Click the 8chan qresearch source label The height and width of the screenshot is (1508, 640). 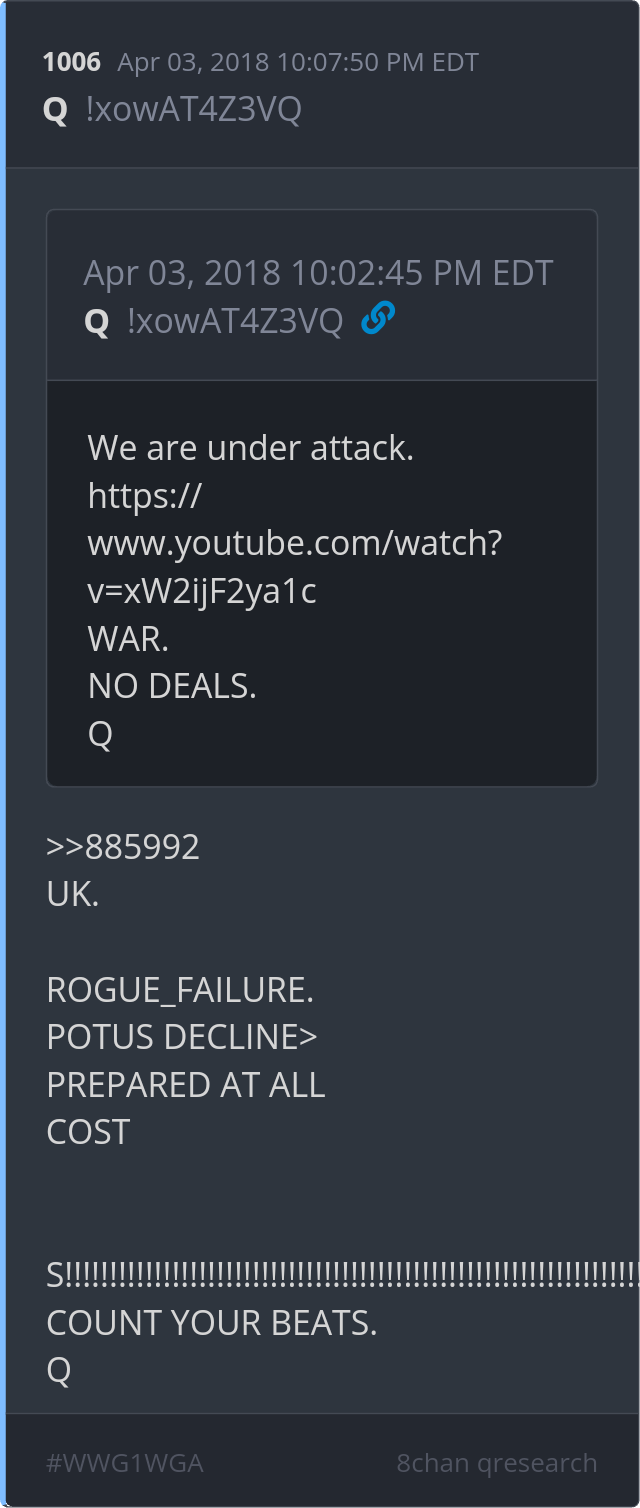(497, 1463)
